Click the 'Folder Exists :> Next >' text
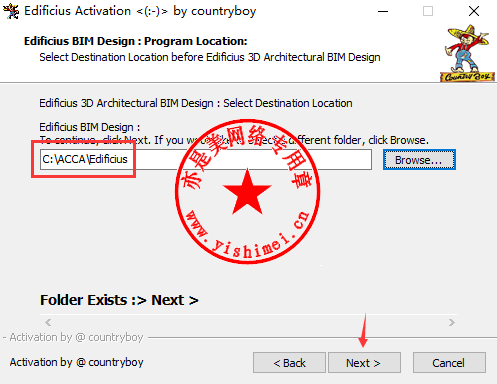The image size is (497, 384). 119,300
